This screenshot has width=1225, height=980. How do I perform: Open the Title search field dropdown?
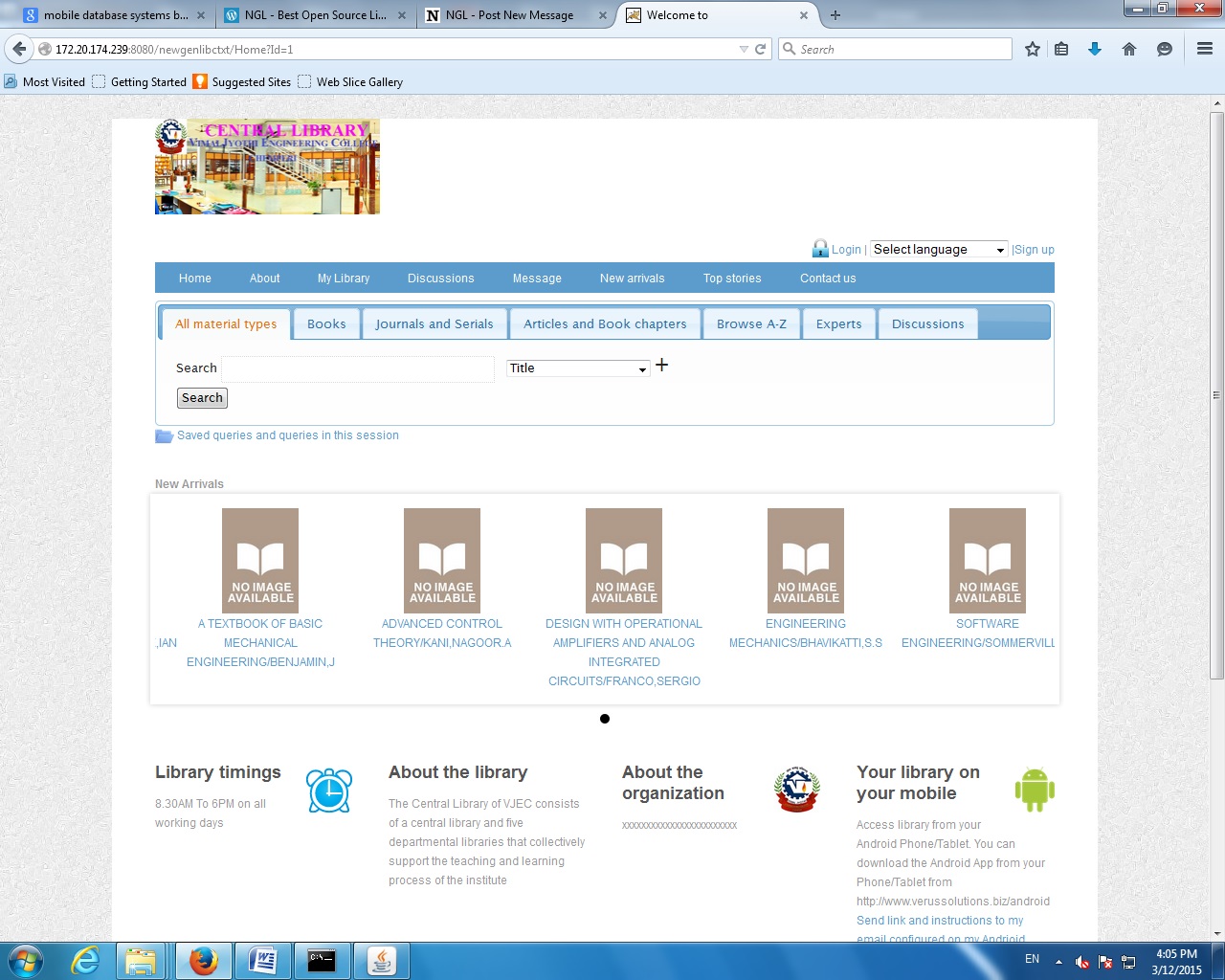tap(578, 368)
